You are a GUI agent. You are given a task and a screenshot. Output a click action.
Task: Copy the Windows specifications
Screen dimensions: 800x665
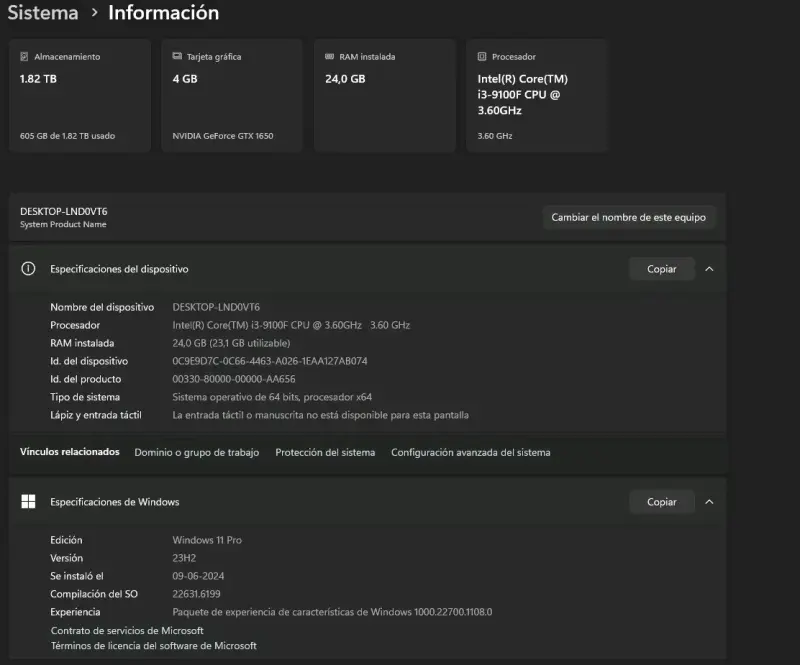(x=662, y=502)
